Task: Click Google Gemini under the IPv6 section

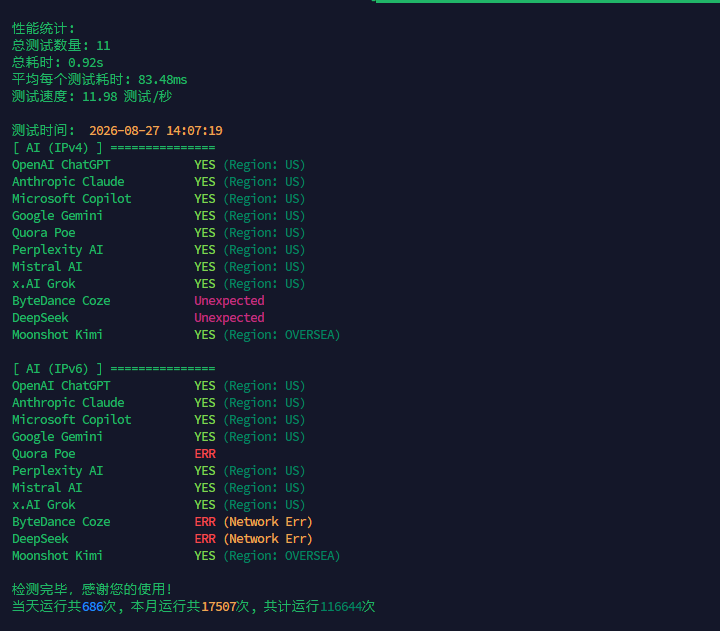Action: 57,436
